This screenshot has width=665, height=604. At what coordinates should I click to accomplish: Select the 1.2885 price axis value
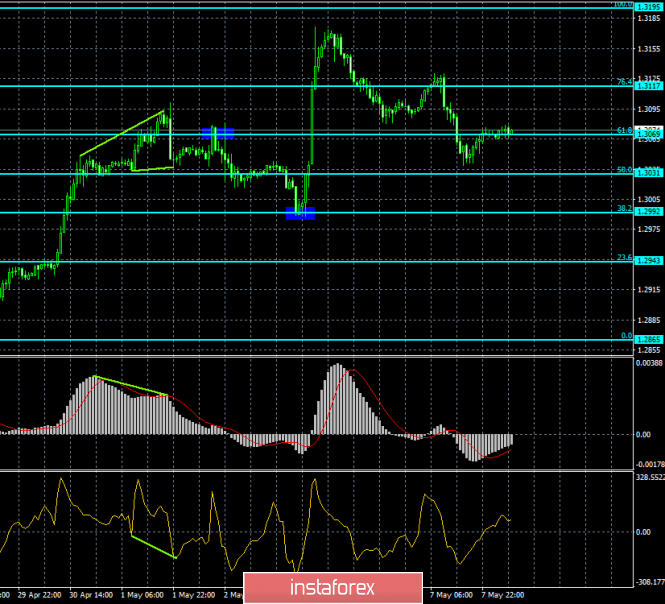pyautogui.click(x=649, y=320)
